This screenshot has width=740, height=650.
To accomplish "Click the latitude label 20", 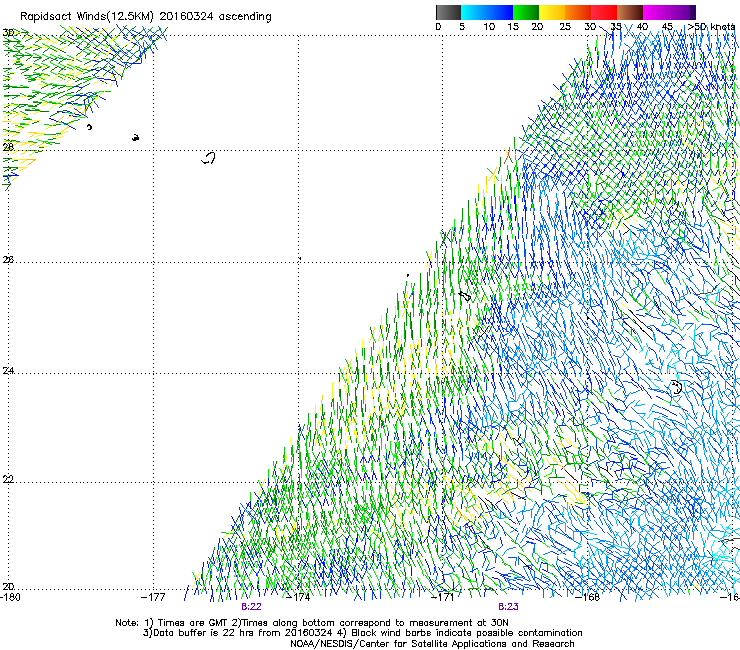I will point(8,586).
